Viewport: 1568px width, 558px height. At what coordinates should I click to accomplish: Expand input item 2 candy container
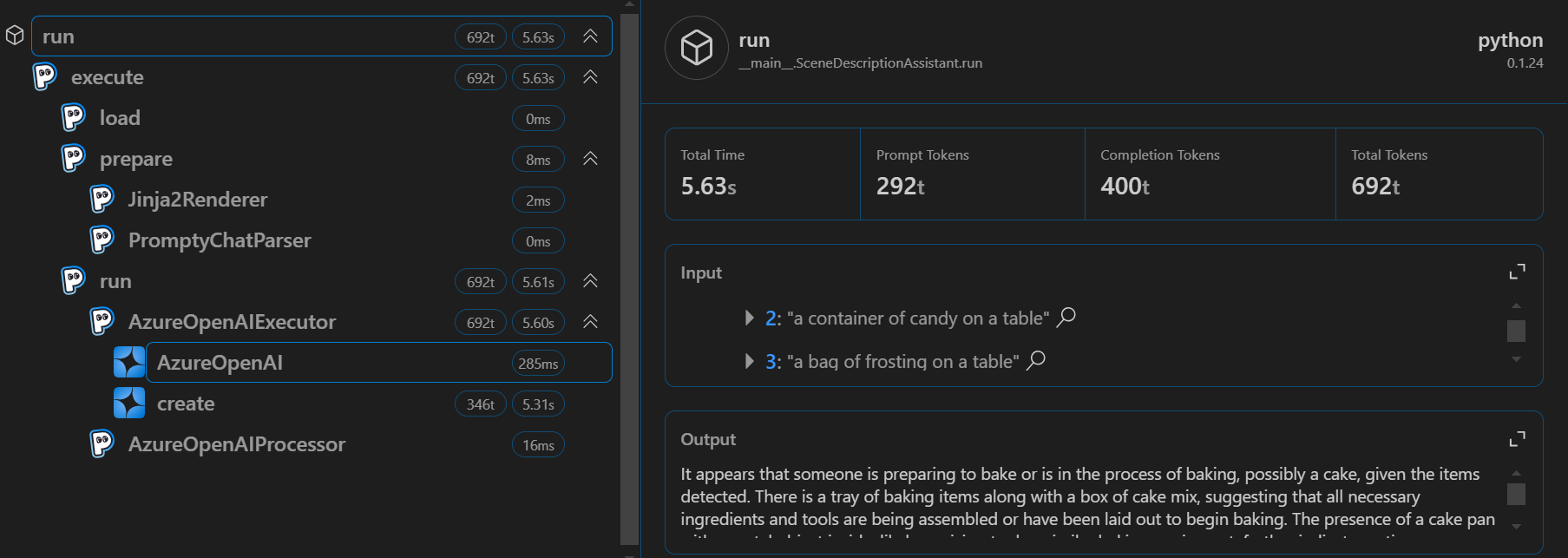click(750, 318)
